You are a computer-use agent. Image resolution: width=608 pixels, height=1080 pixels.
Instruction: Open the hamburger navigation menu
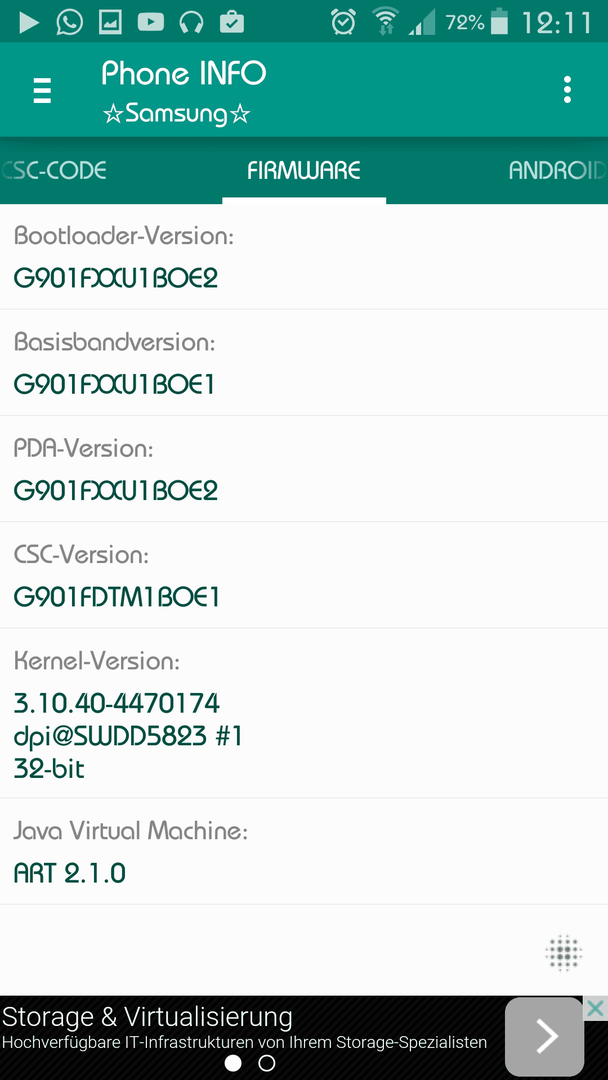click(x=42, y=90)
